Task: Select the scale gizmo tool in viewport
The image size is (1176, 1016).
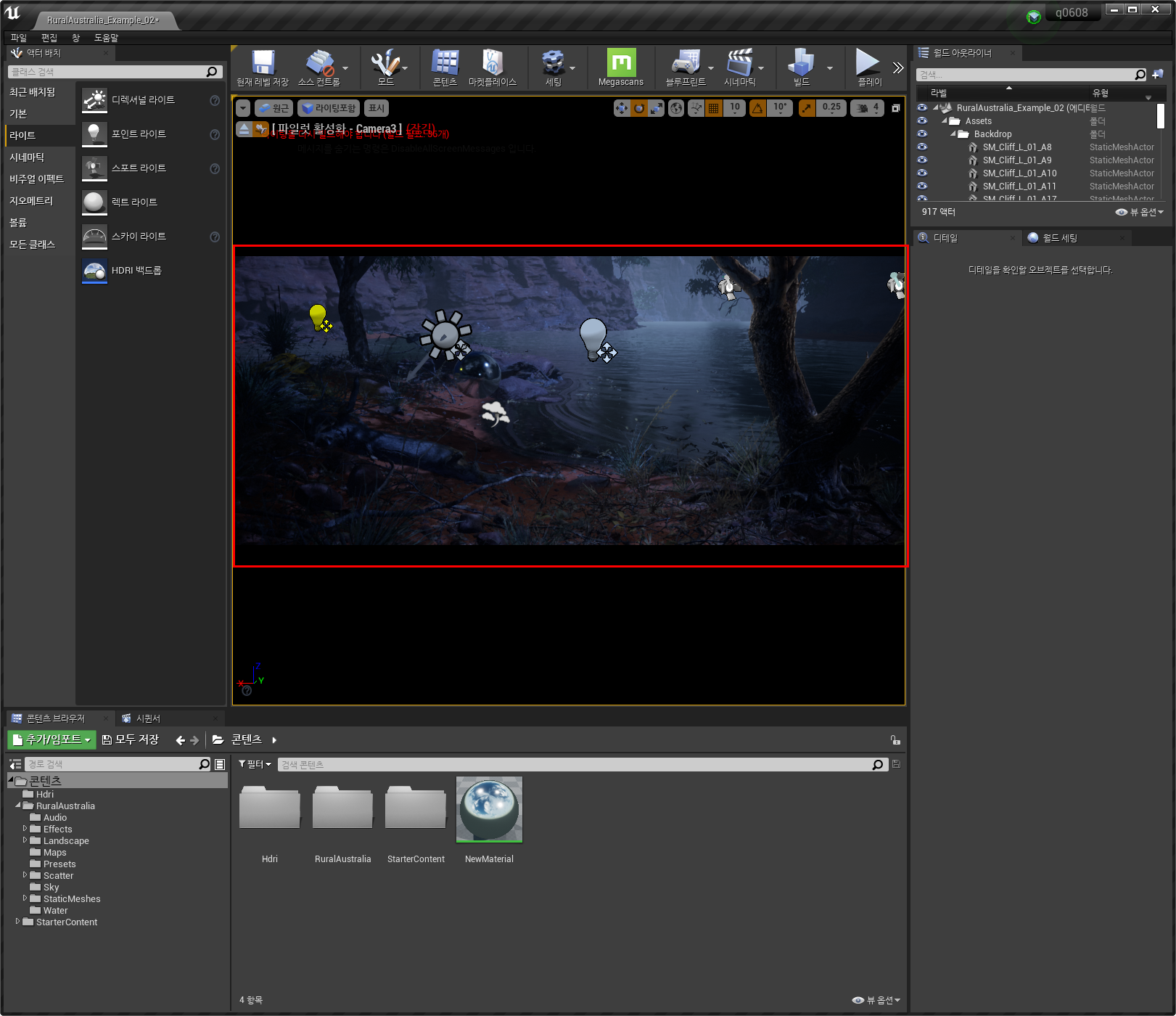Action: pyautogui.click(x=657, y=108)
